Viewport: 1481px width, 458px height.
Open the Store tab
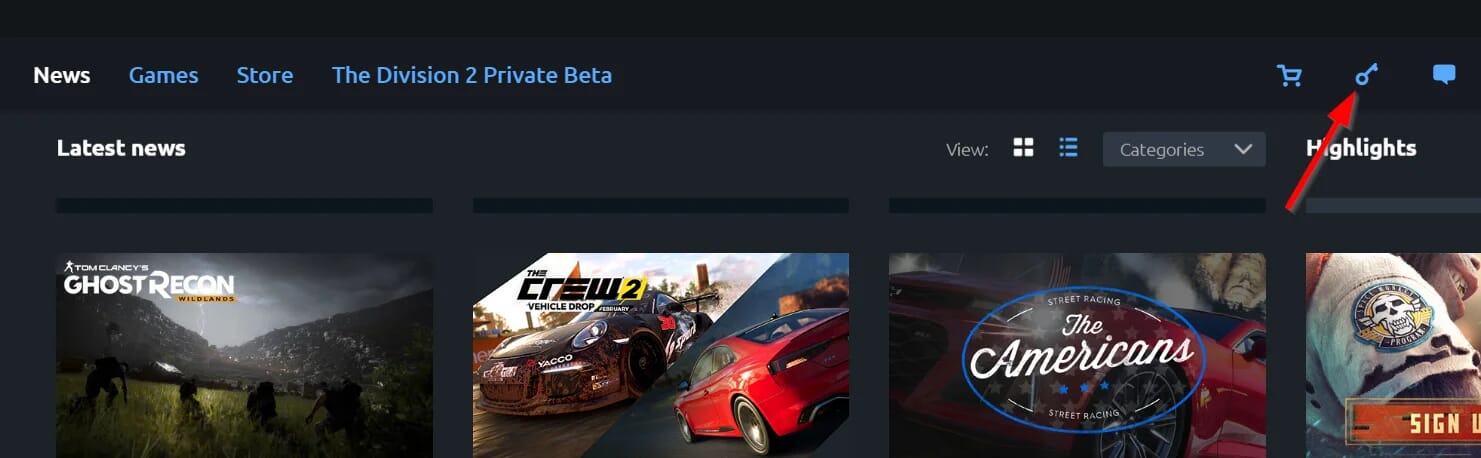[x=265, y=75]
